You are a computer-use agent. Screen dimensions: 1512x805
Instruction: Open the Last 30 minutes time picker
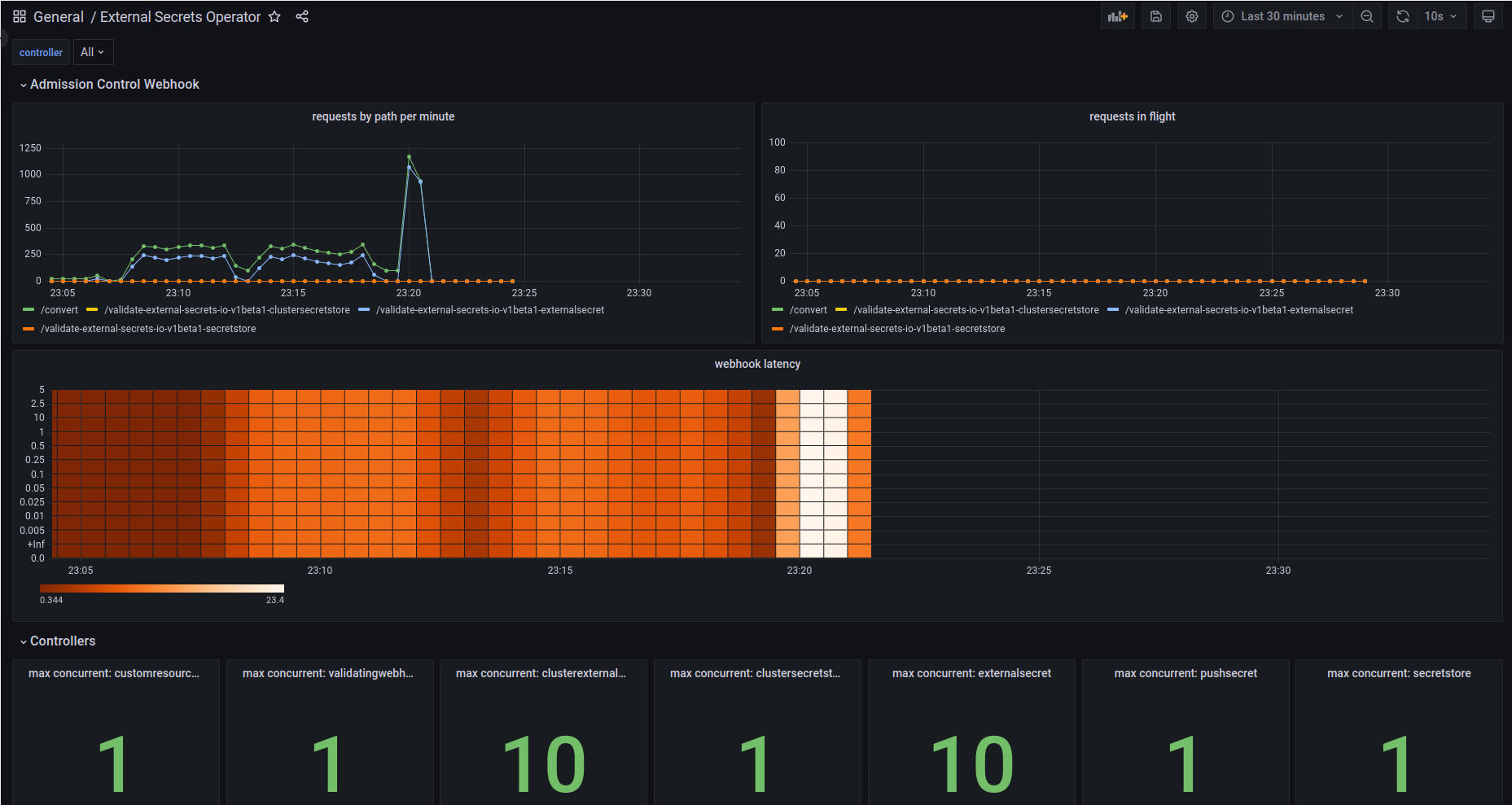click(x=1281, y=15)
